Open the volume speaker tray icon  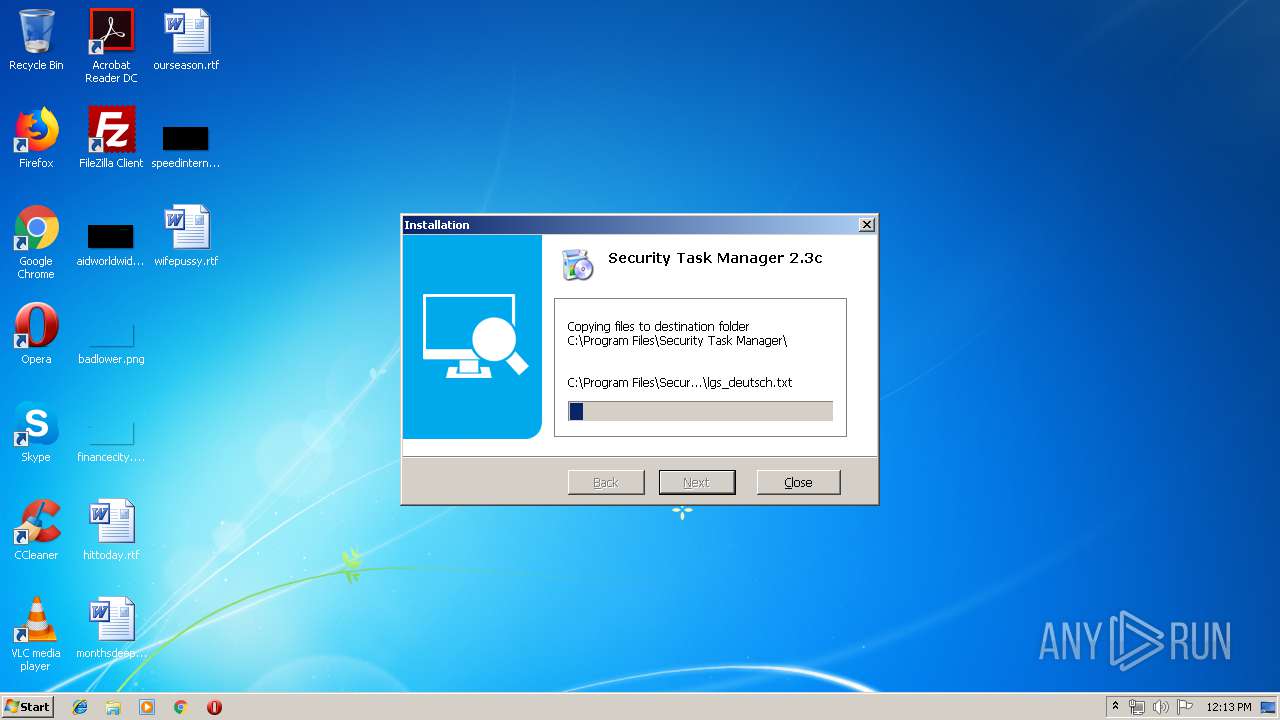[x=1161, y=707]
